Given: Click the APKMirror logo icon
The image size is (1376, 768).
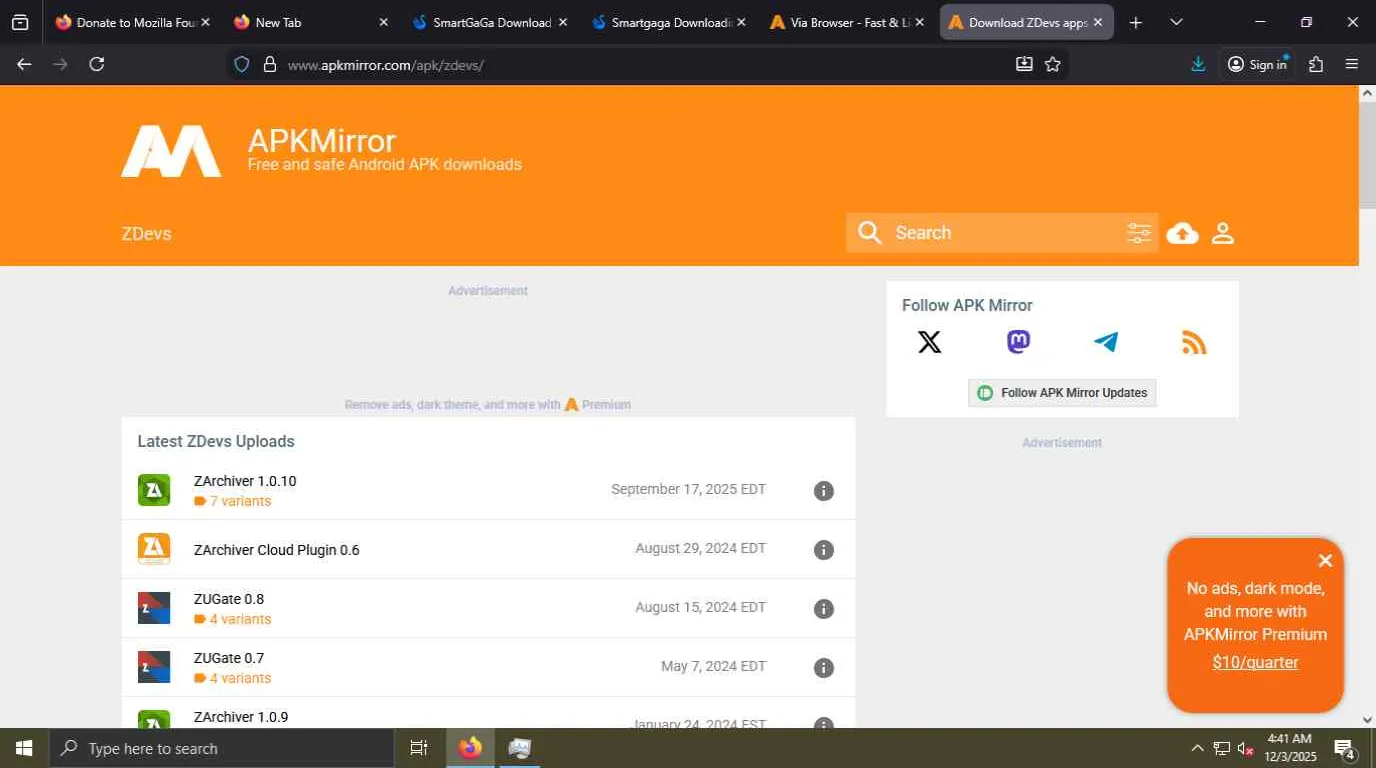Looking at the screenshot, I should 171,151.
